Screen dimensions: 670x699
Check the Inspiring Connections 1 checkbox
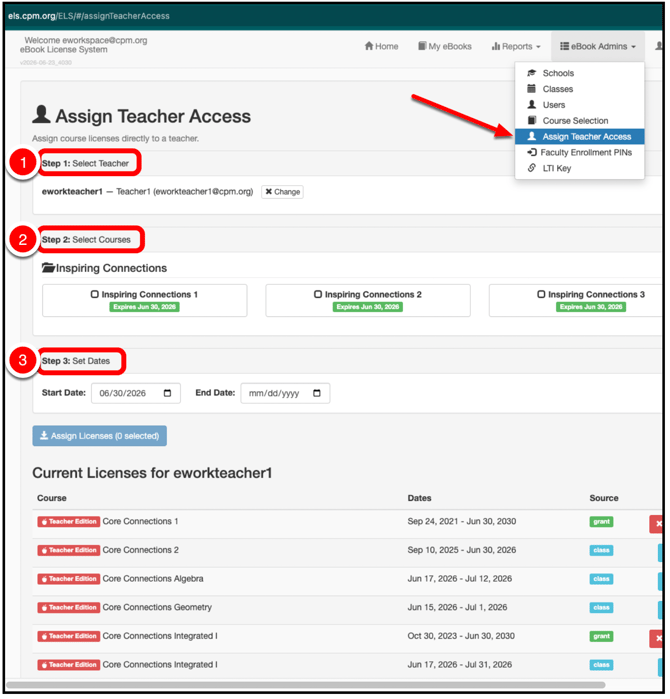click(x=95, y=296)
